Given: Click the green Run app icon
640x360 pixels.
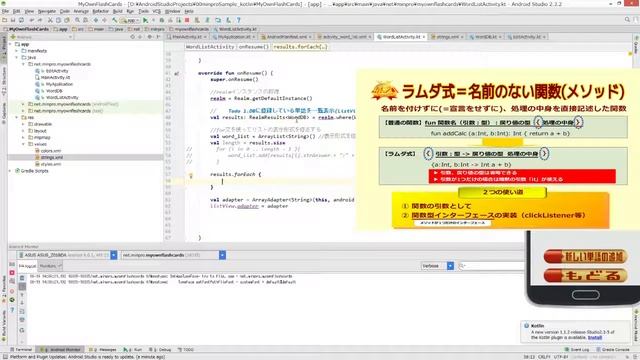Looking at the screenshot, I should point(145,20).
